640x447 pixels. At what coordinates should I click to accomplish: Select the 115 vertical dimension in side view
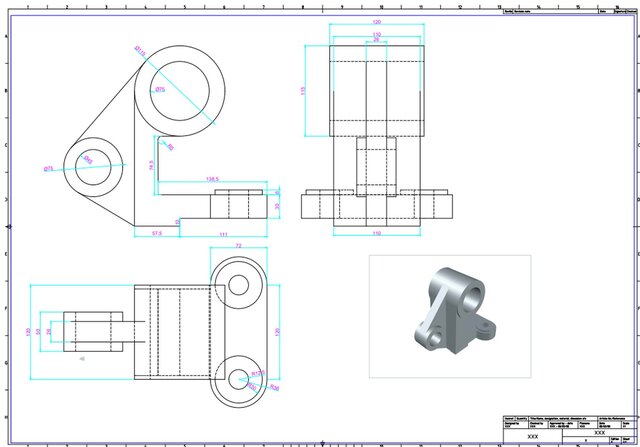tap(303, 91)
